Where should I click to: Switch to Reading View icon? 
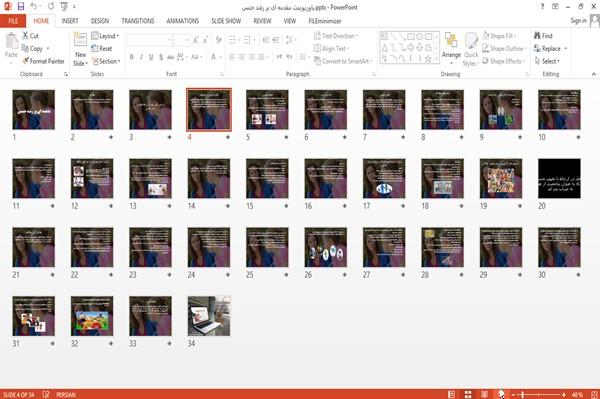(x=484, y=394)
